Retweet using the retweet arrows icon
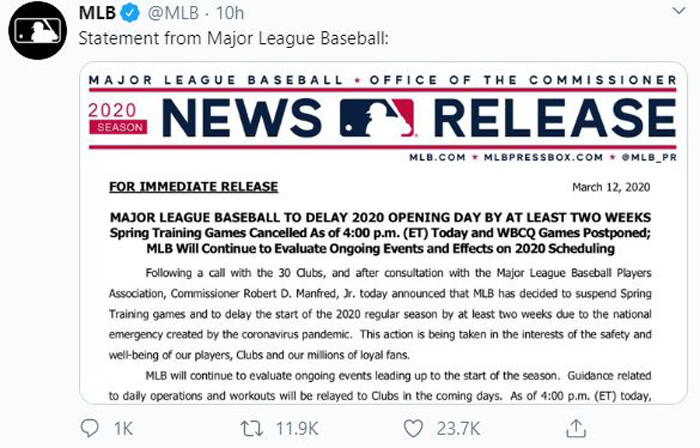The image size is (700, 448). [x=252, y=429]
